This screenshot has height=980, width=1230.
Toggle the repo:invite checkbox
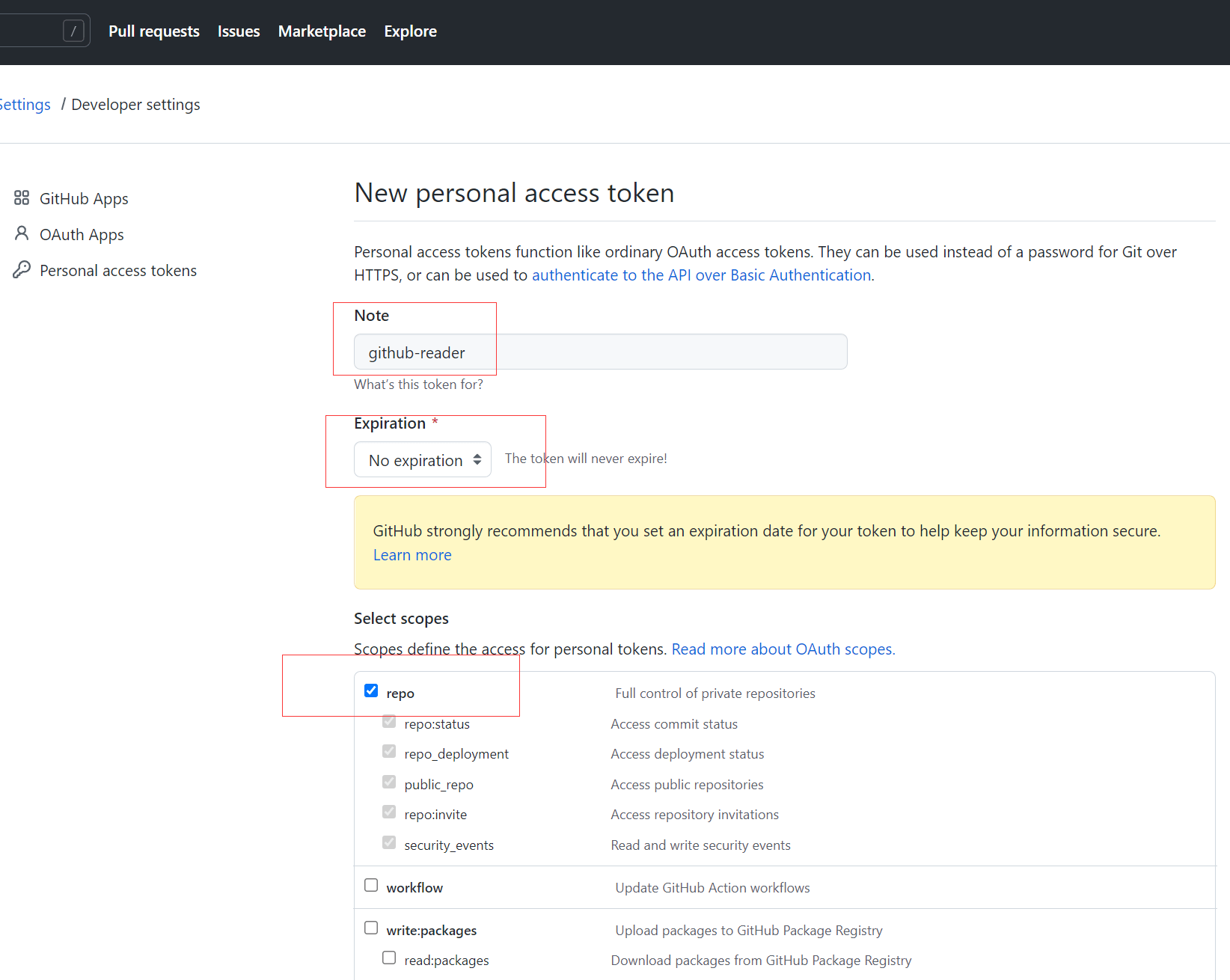(389, 812)
